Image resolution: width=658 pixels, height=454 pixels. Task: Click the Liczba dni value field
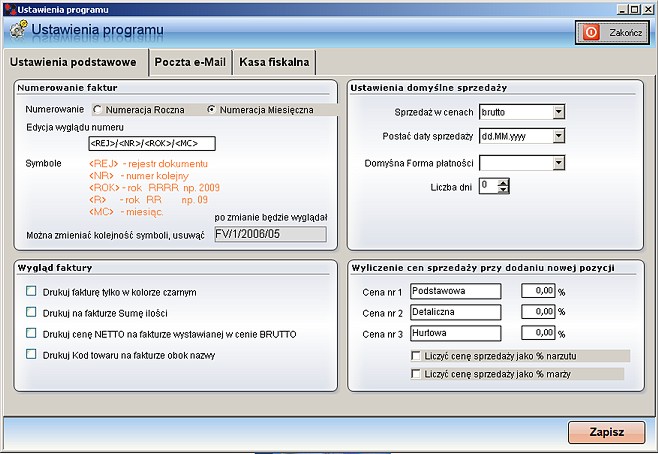489,186
